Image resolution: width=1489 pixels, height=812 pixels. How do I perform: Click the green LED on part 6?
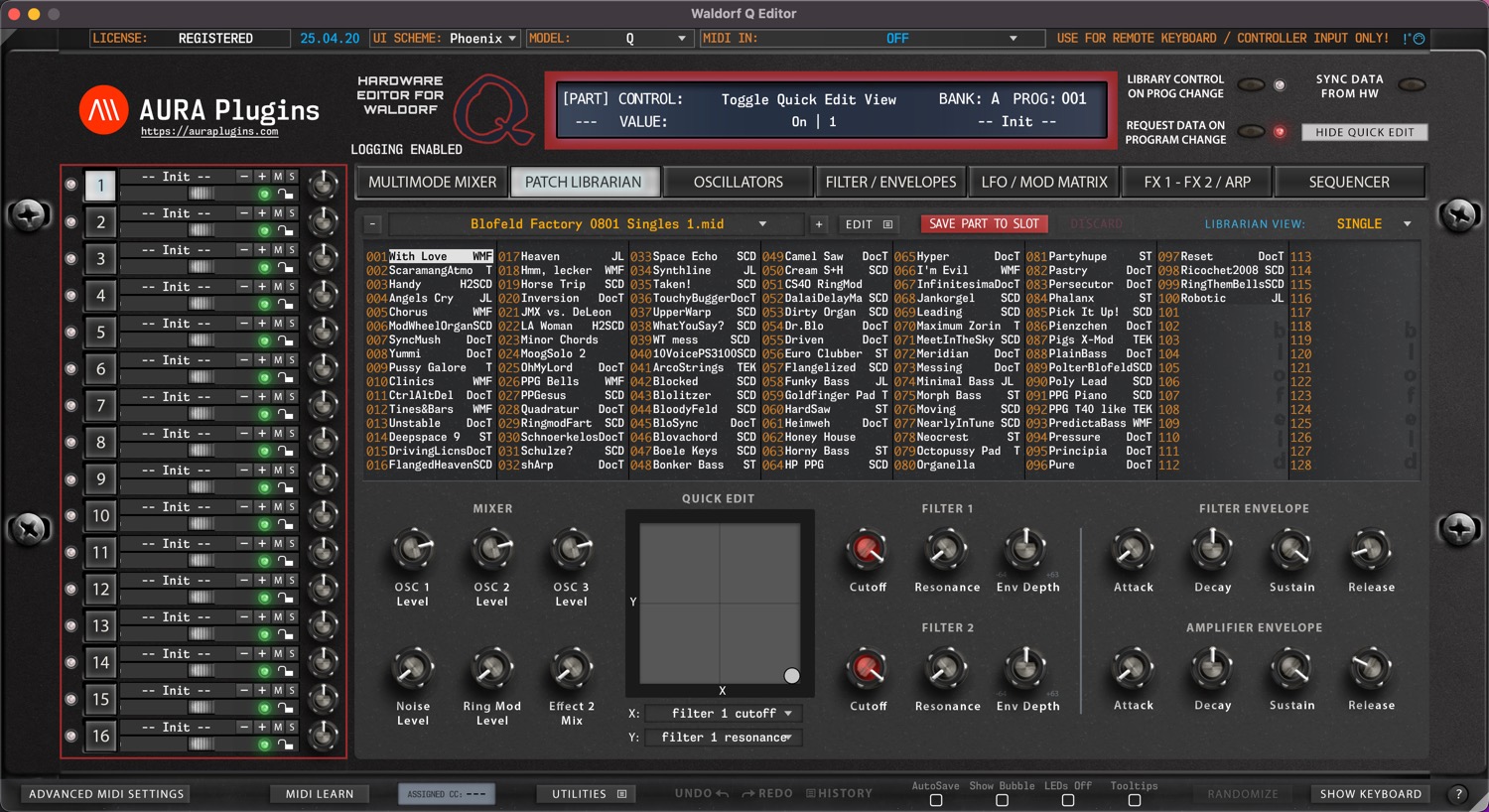[x=265, y=378]
